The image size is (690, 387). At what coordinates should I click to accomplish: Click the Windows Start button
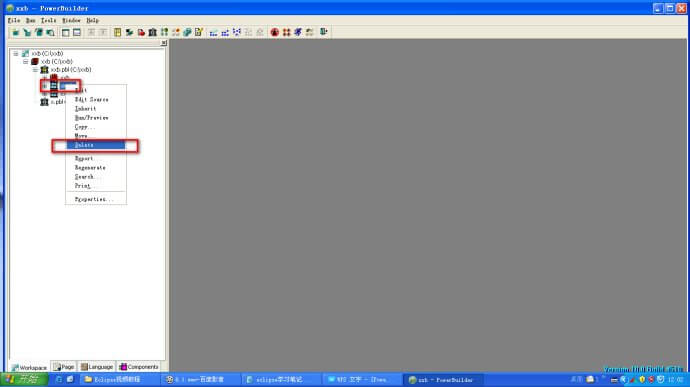coord(24,380)
